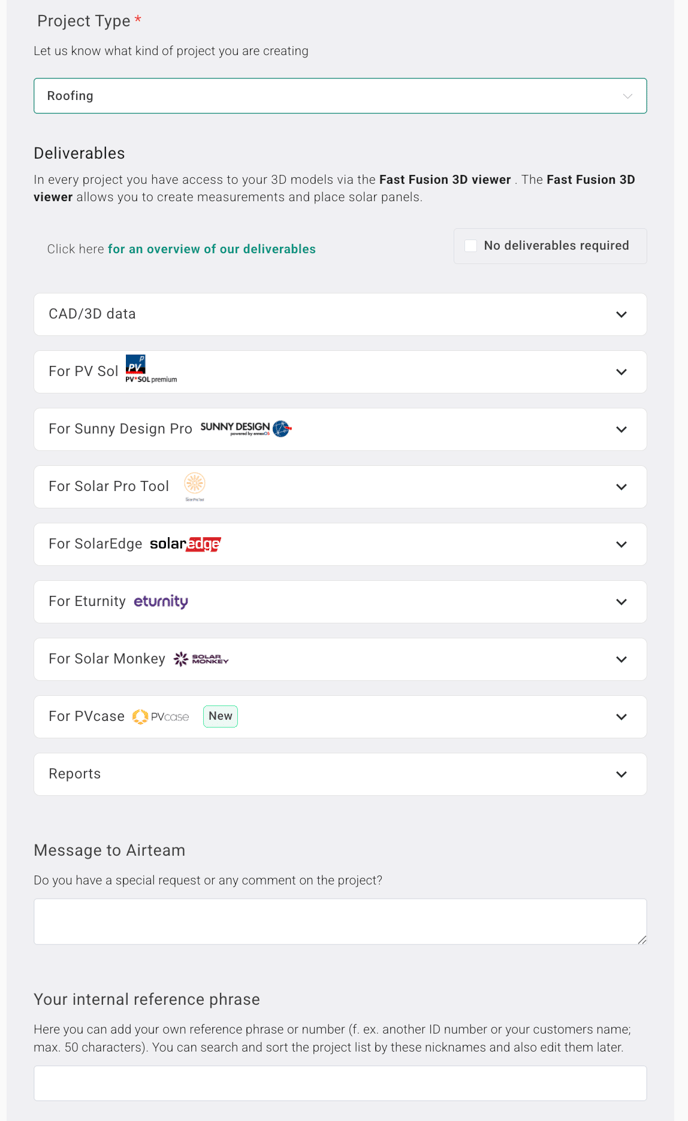
Task: Expand the For Eturnity section row
Action: pos(340,602)
